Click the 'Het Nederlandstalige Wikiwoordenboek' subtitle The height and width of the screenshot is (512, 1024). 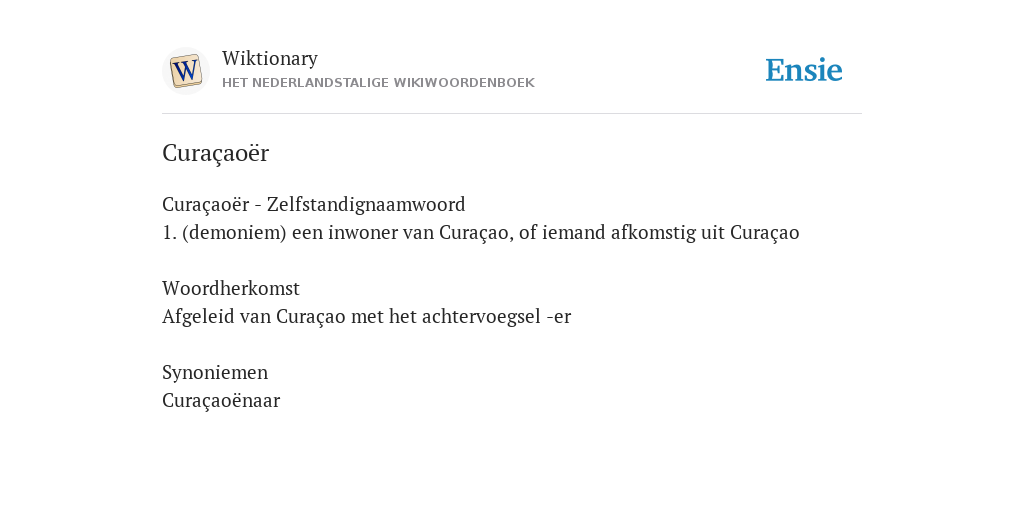pyautogui.click(x=378, y=83)
